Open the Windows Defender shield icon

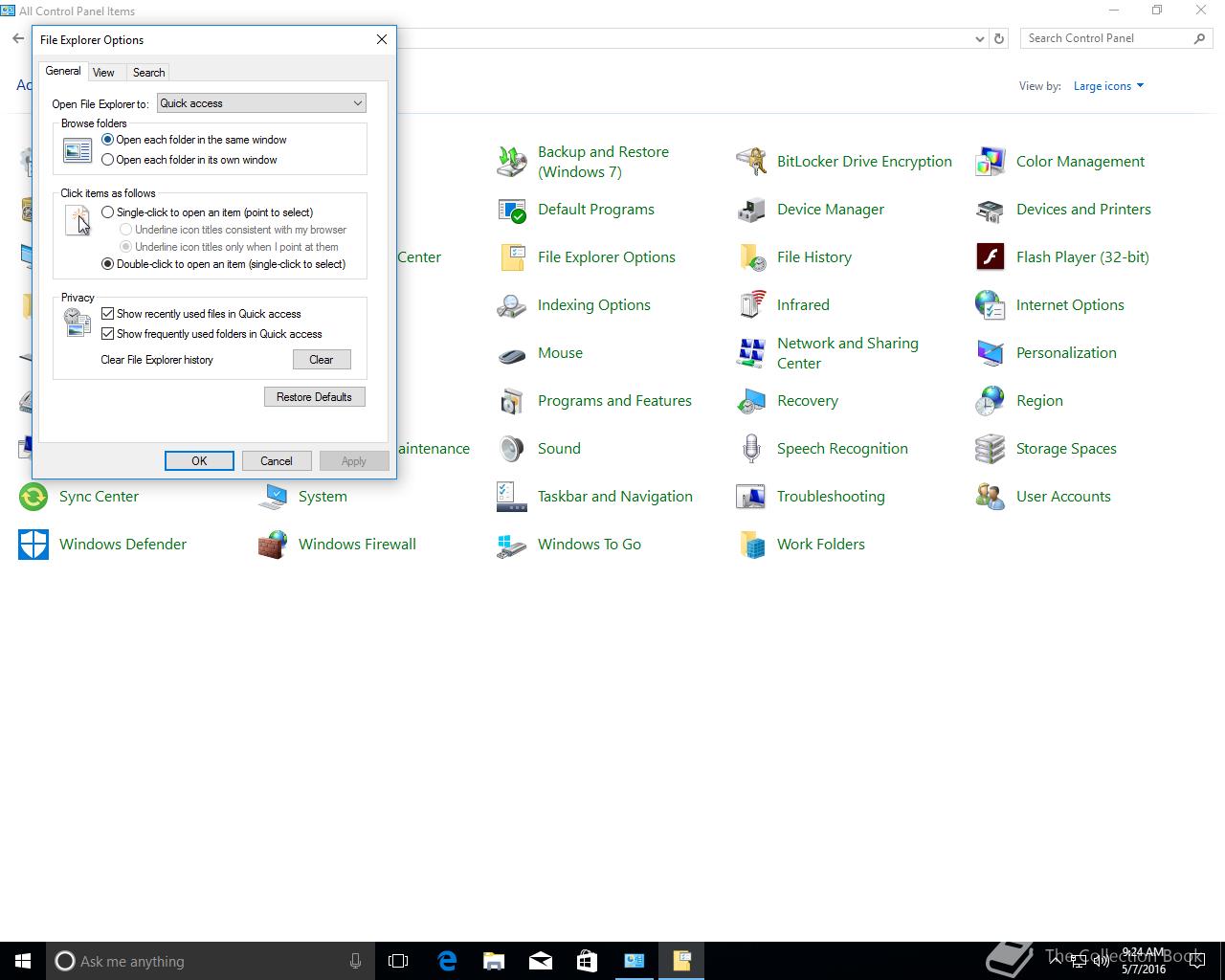click(x=33, y=545)
